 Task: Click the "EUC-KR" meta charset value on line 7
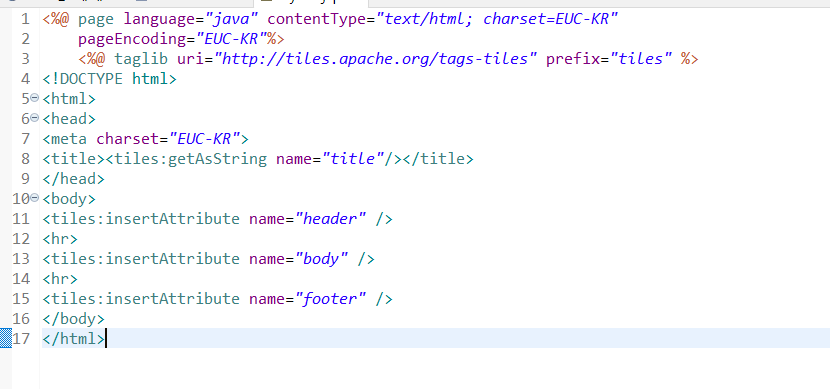tap(204, 139)
